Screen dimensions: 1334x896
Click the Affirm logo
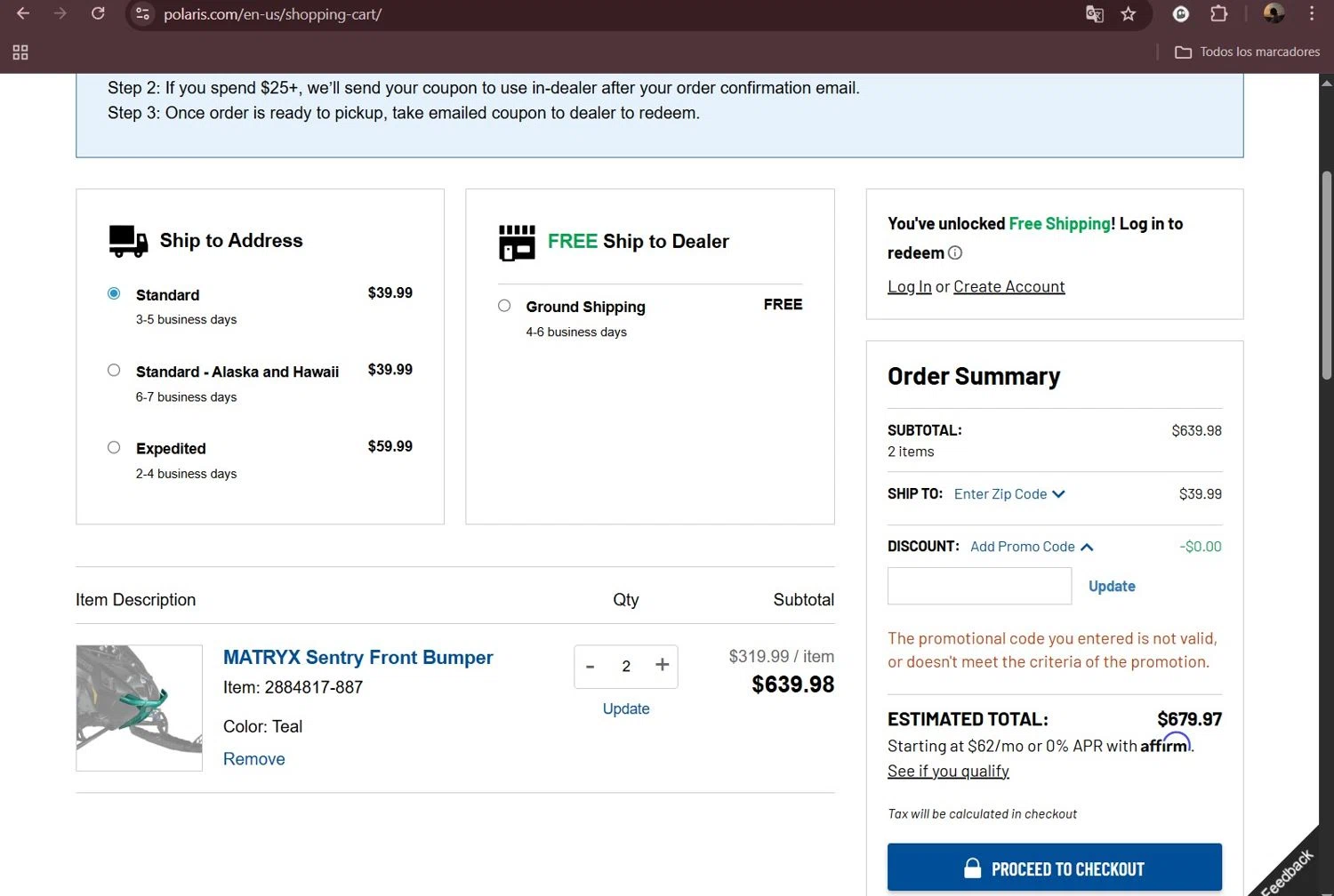(x=1166, y=743)
